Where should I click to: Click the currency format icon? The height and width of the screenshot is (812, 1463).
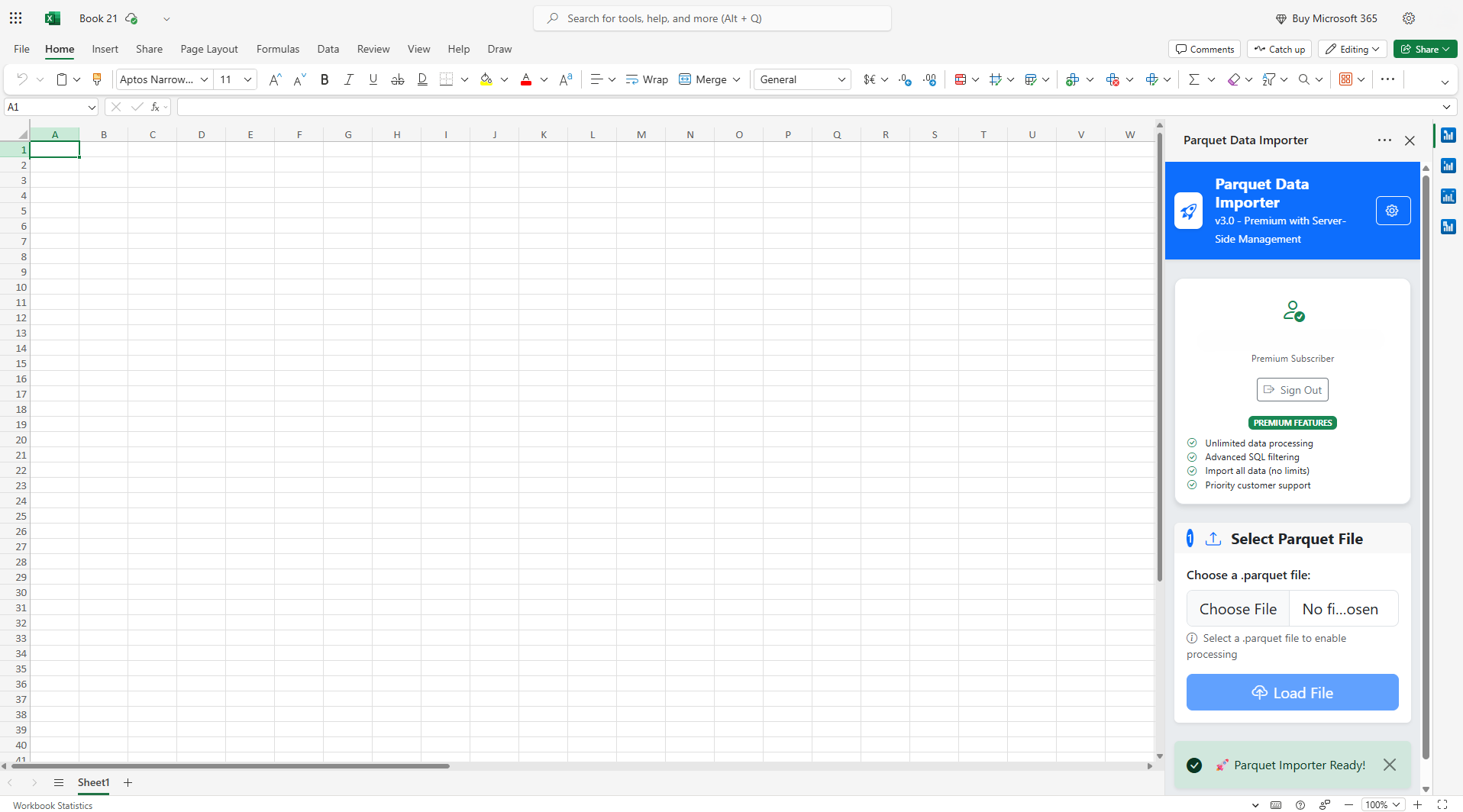tap(869, 79)
